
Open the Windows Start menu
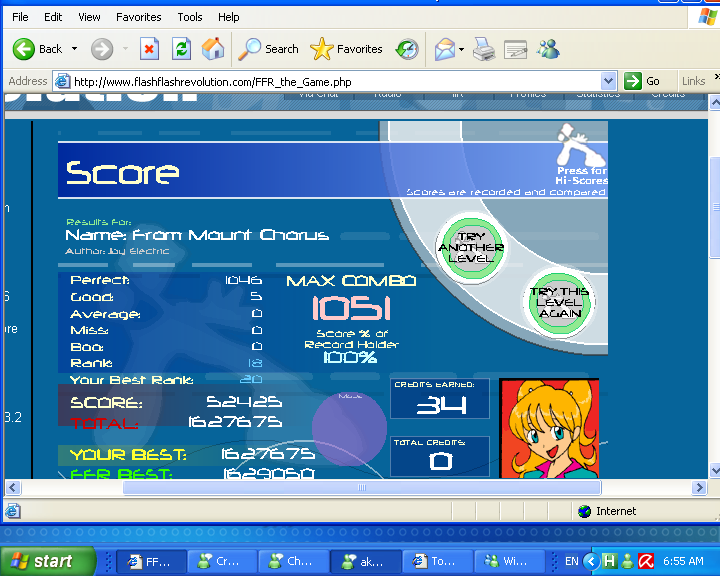(41, 561)
